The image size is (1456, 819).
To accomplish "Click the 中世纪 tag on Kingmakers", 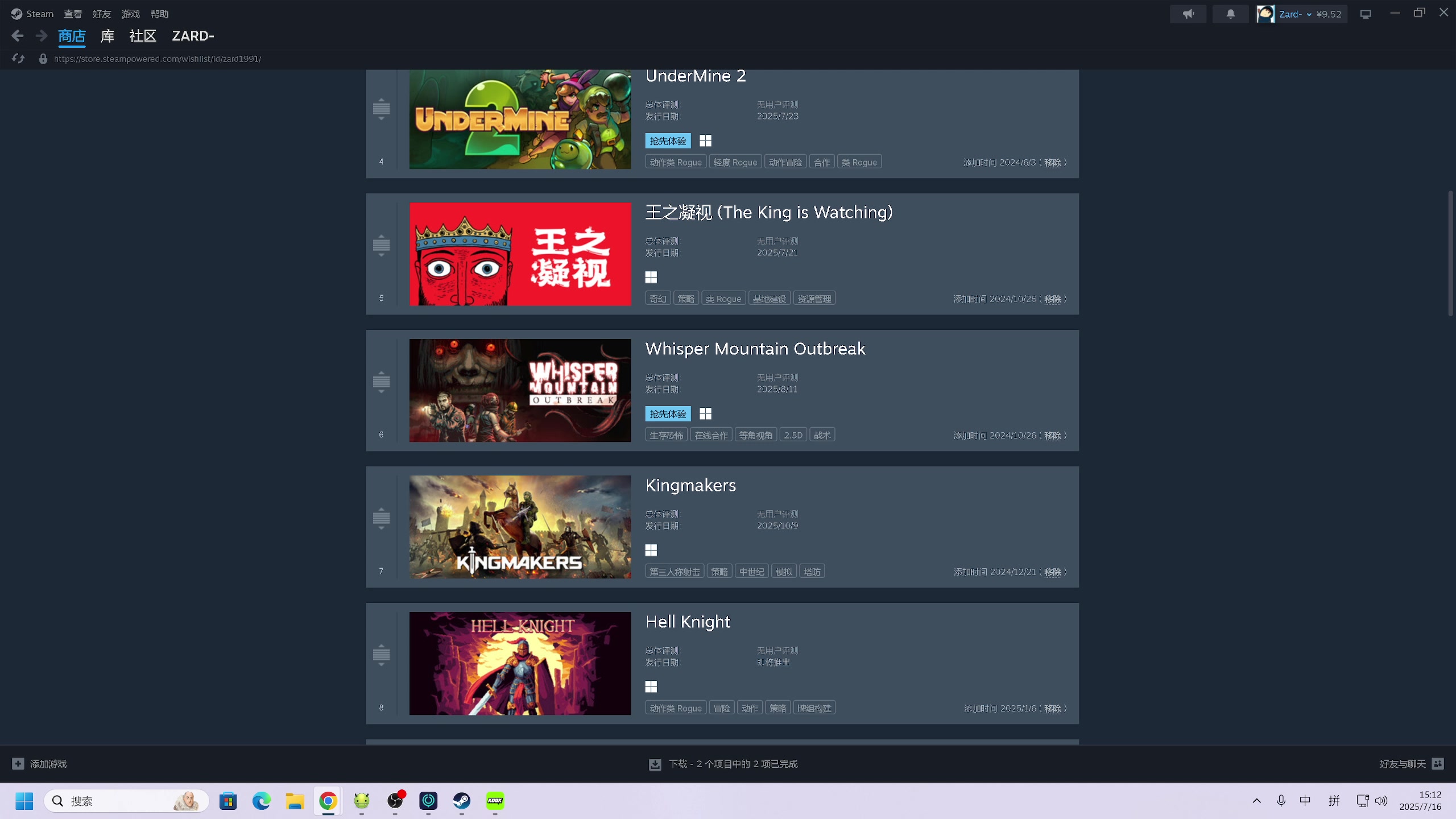I will click(752, 572).
